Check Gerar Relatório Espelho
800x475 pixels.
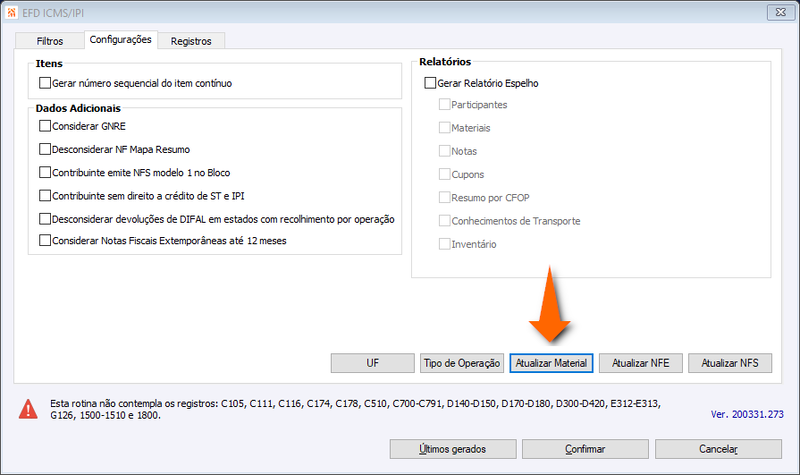click(430, 83)
